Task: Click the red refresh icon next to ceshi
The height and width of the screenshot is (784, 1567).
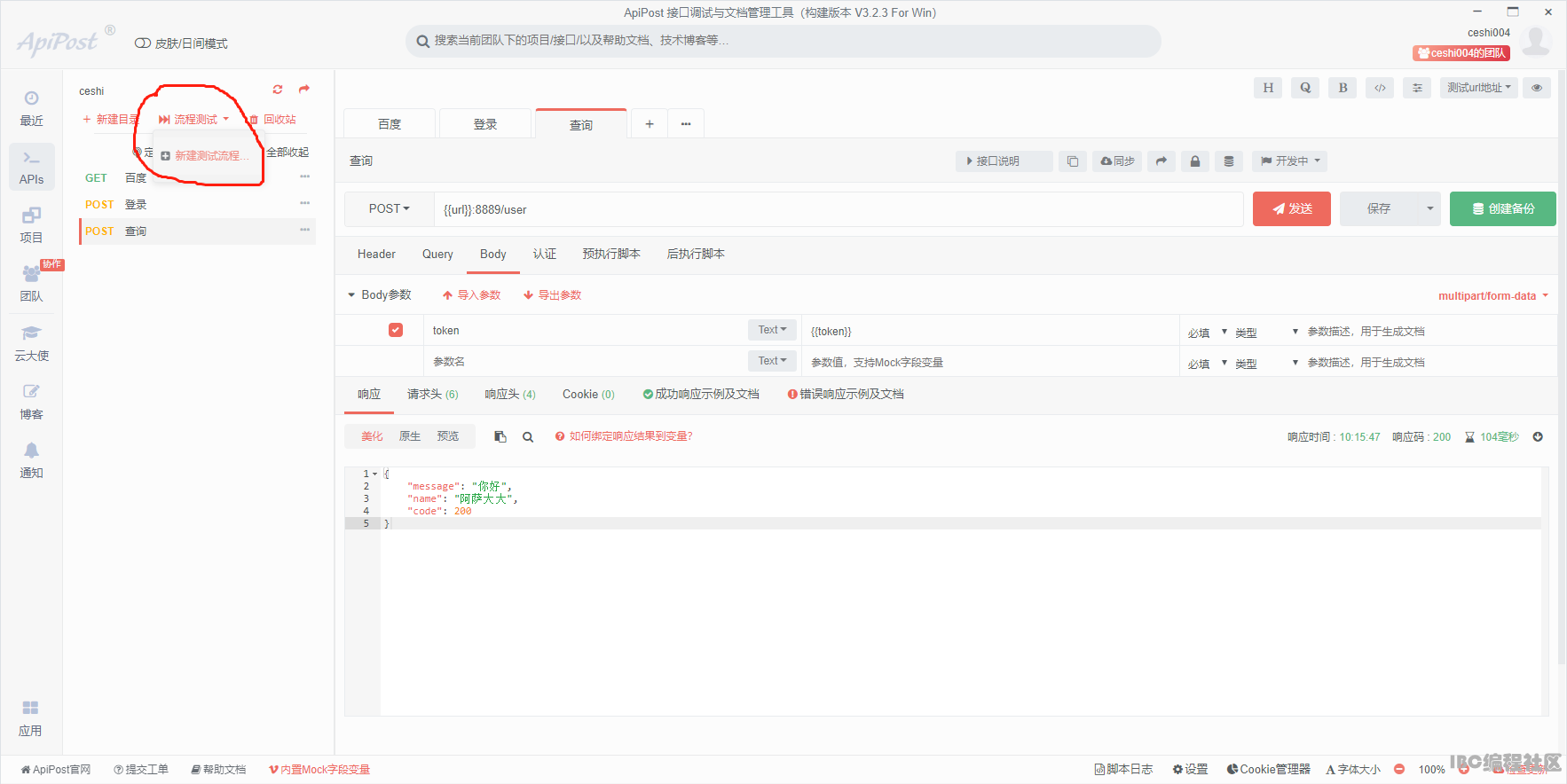Action: (x=278, y=90)
